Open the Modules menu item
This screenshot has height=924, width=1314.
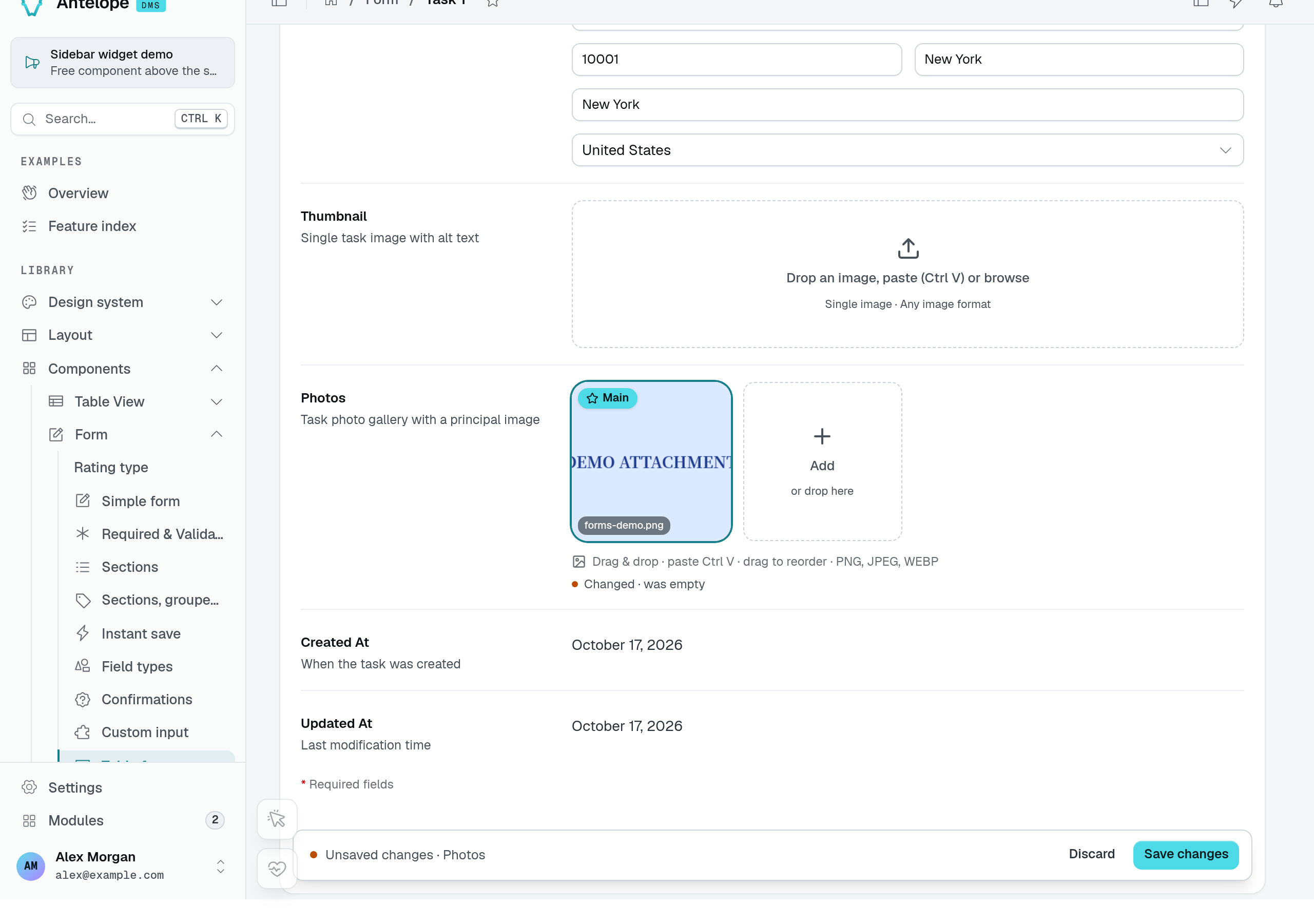pyautogui.click(x=123, y=820)
